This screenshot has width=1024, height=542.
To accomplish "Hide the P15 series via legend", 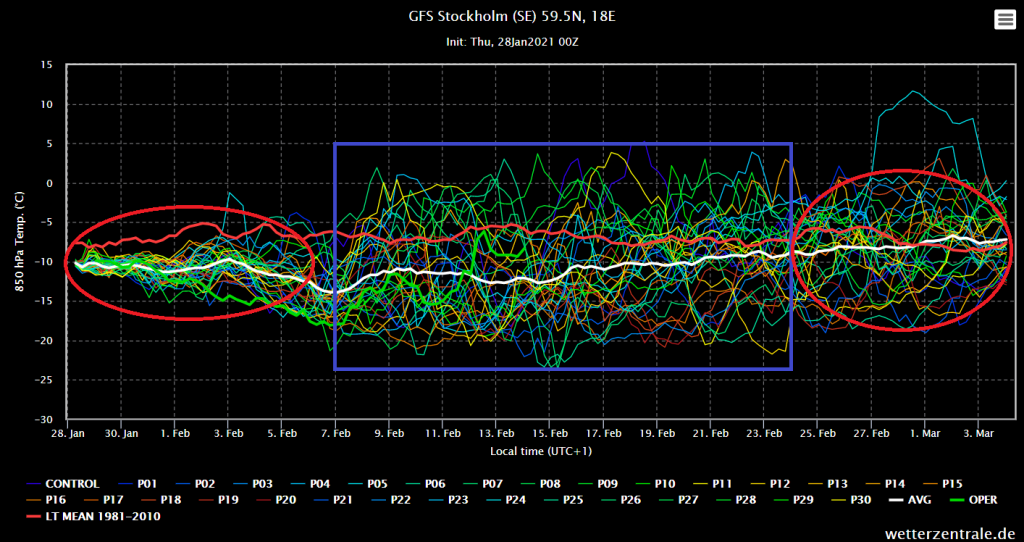I will tap(941, 484).
